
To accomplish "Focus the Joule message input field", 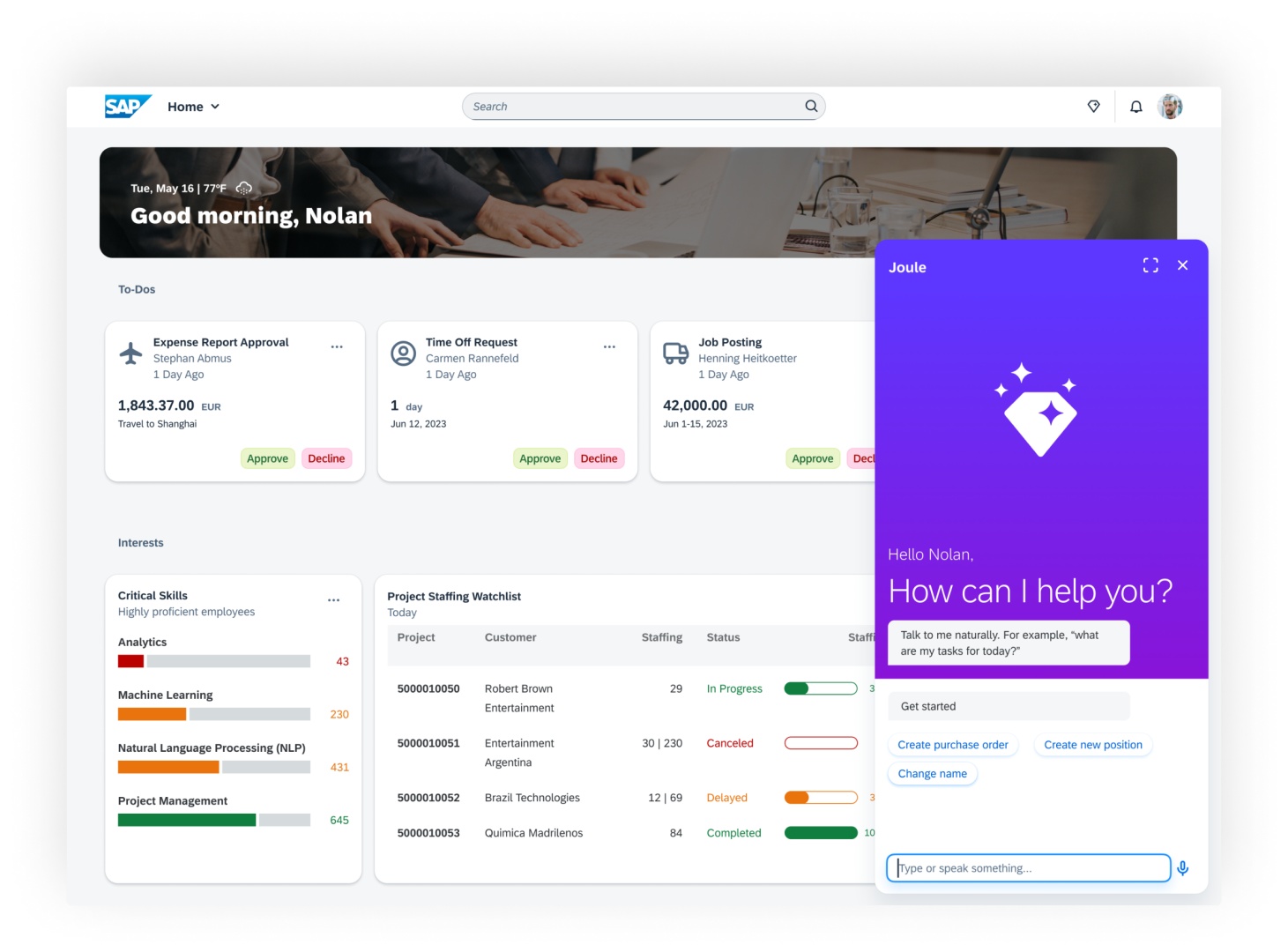I will click(x=1028, y=868).
